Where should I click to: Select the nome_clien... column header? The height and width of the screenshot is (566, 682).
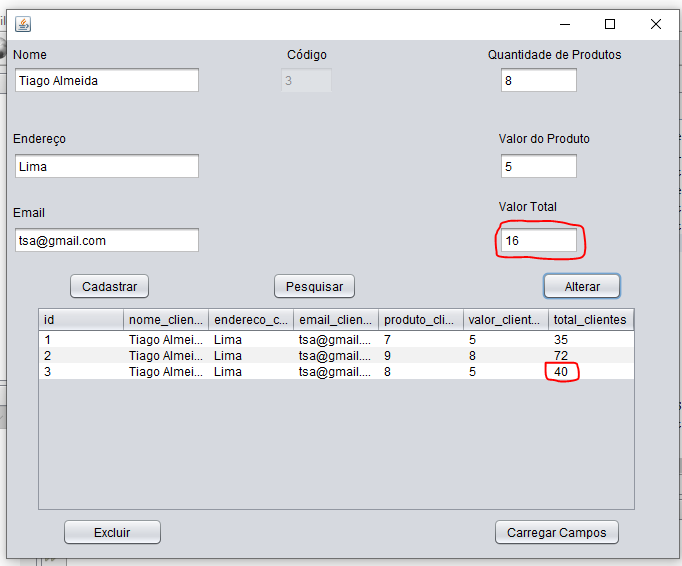click(166, 320)
